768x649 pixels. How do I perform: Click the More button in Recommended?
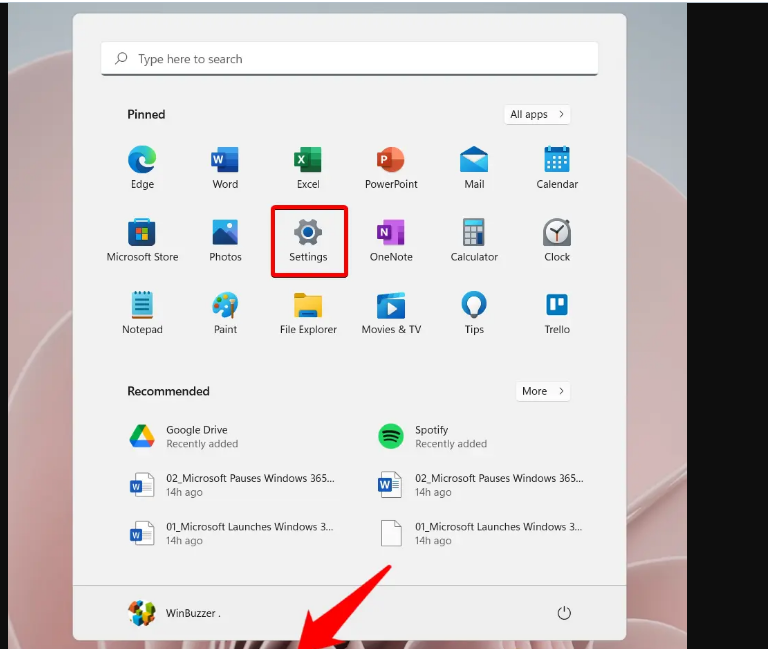click(543, 391)
